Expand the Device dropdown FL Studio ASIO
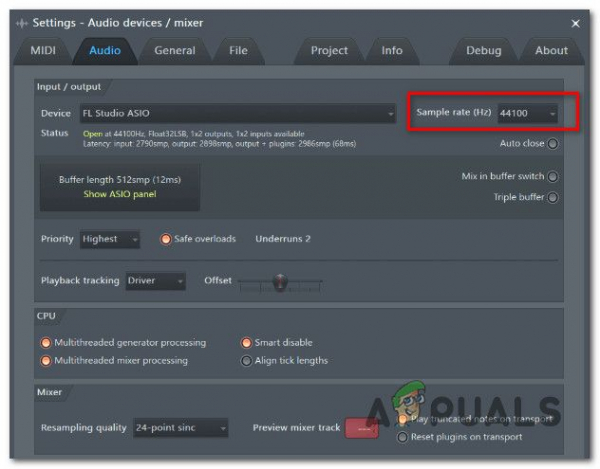Image resolution: width=600 pixels, height=469 pixels. [238, 113]
